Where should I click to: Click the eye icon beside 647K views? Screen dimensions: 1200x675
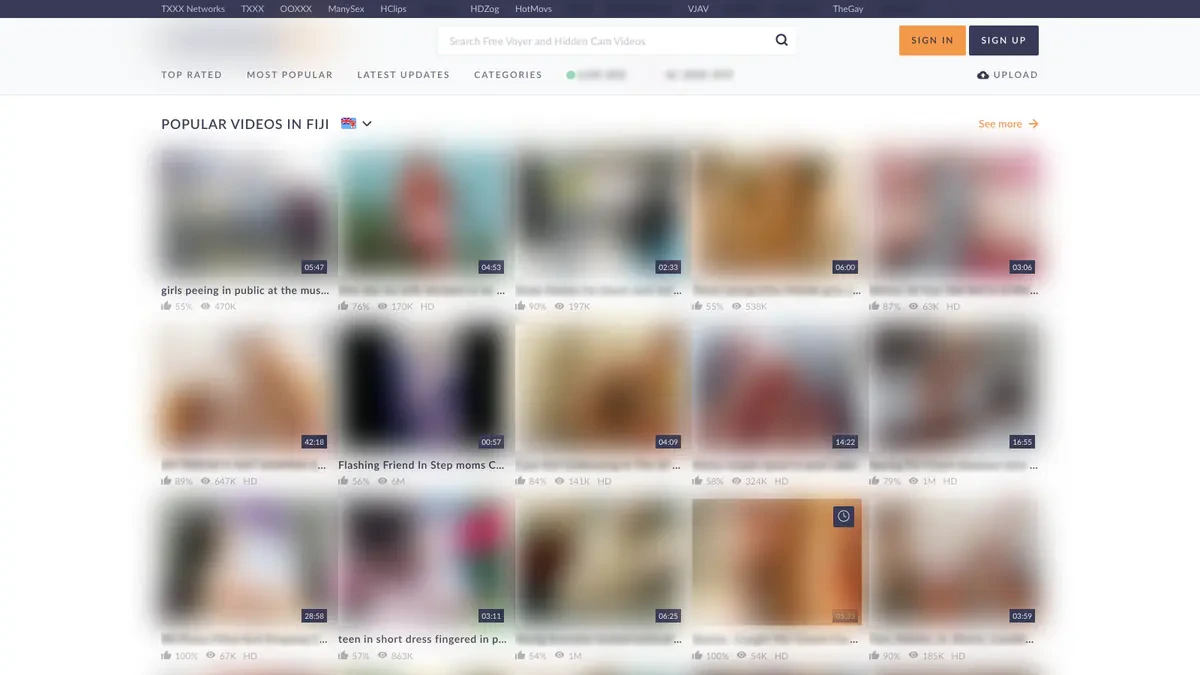(x=206, y=481)
